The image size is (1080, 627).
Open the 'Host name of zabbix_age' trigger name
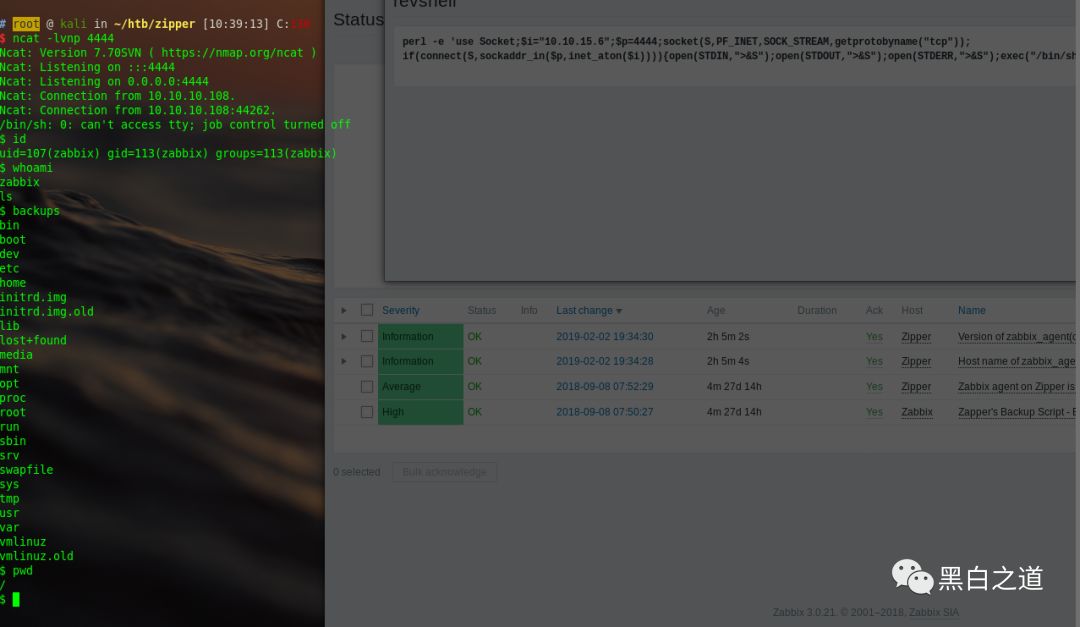click(1016, 361)
